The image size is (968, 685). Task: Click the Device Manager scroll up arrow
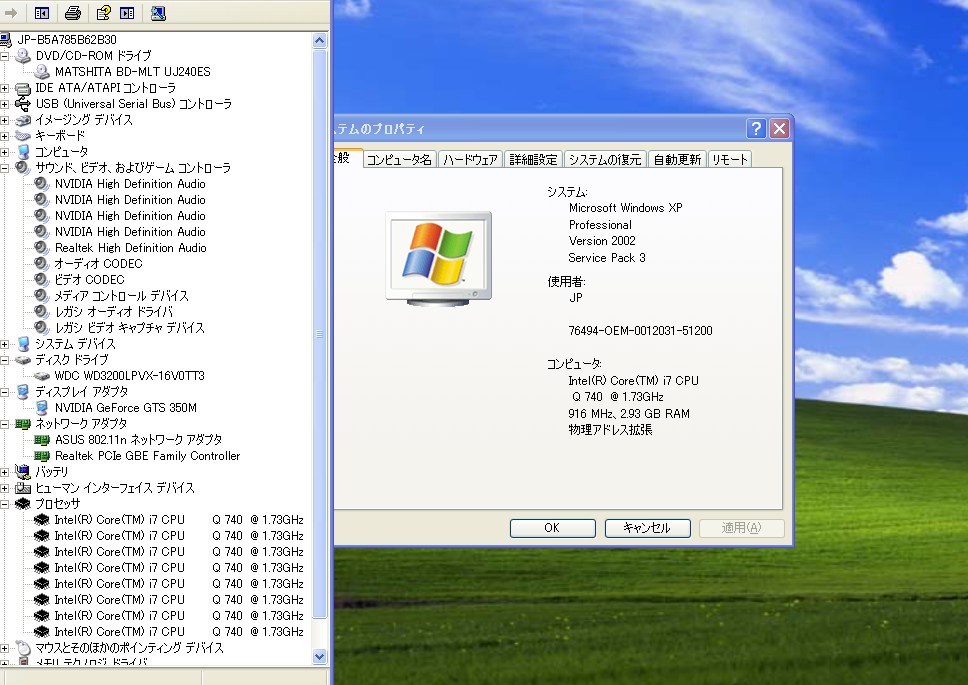click(319, 41)
